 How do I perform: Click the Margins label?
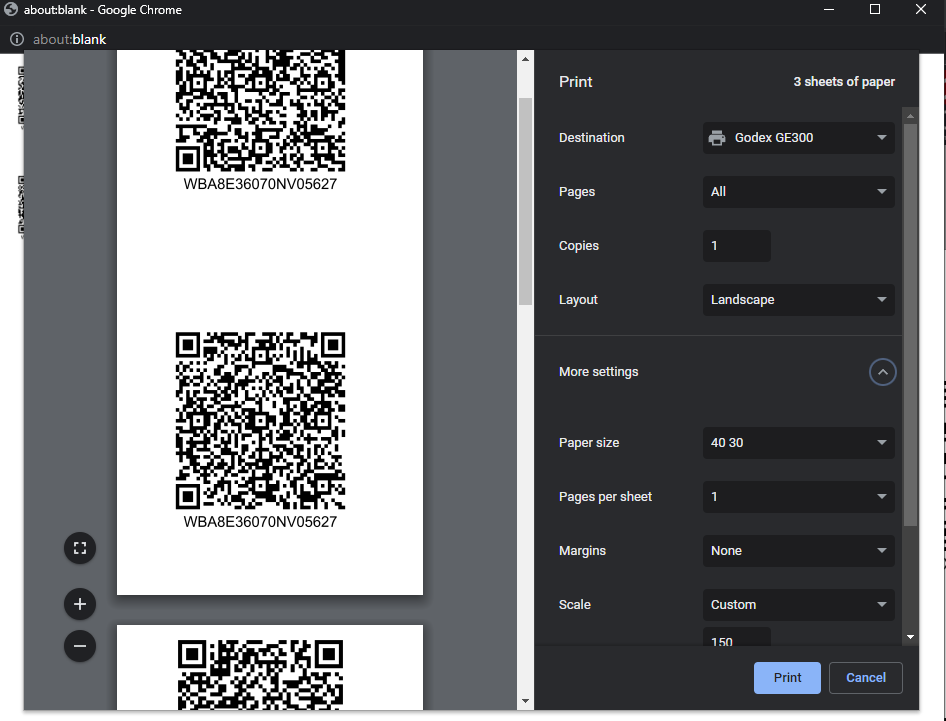[x=582, y=551]
